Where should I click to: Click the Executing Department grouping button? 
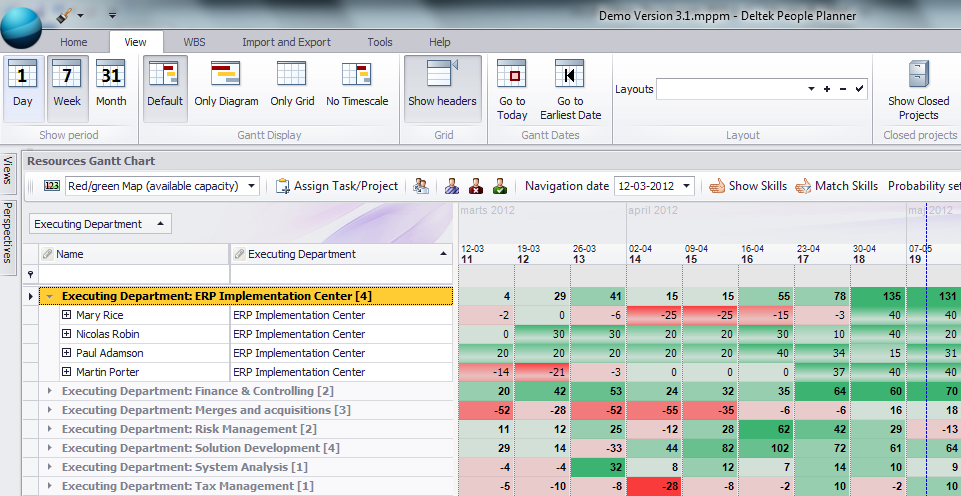[x=100, y=224]
